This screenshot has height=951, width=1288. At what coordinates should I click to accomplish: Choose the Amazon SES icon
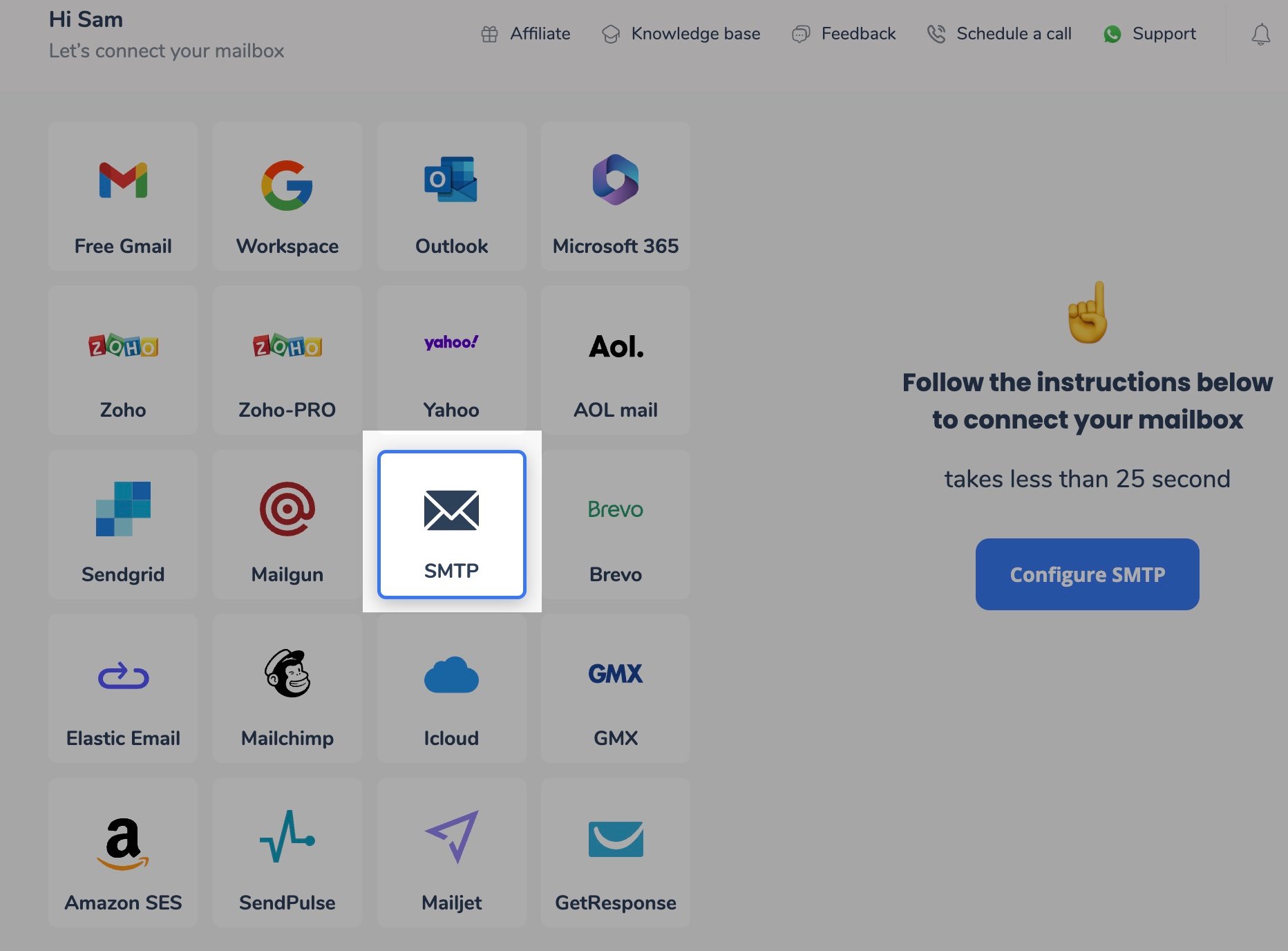tap(123, 840)
